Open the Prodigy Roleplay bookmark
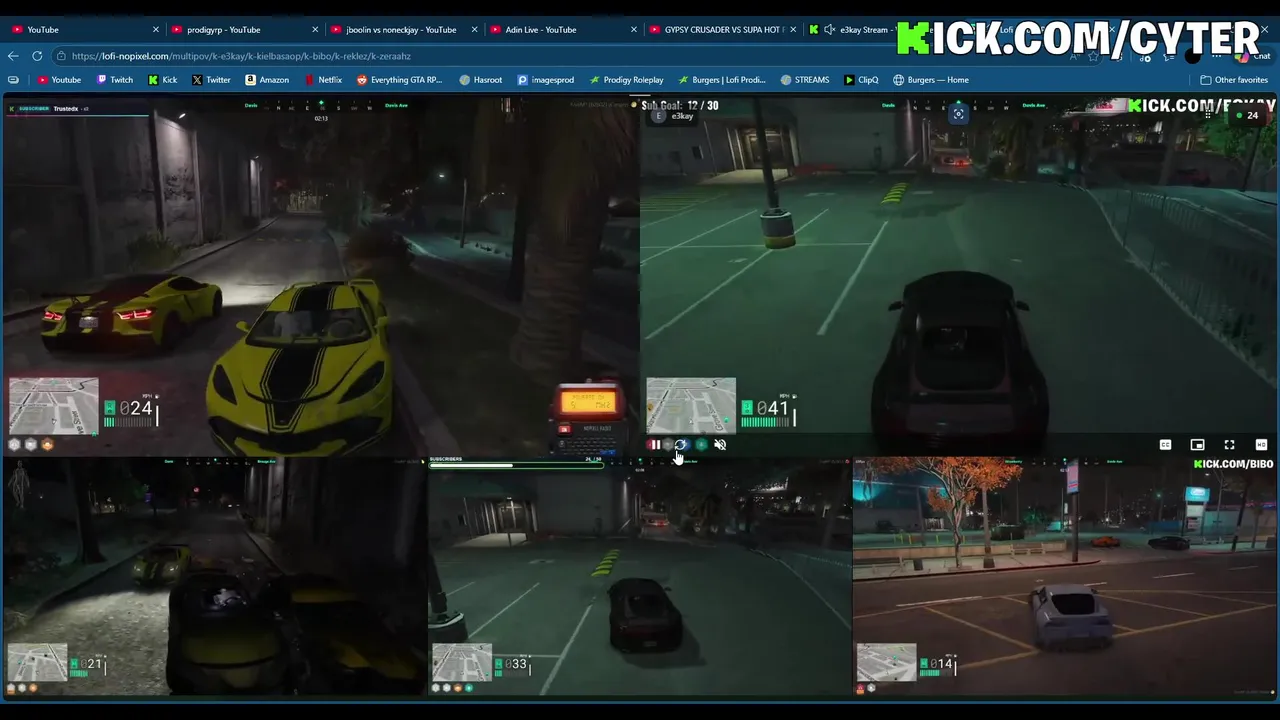This screenshot has width=1280, height=720. coord(626,80)
